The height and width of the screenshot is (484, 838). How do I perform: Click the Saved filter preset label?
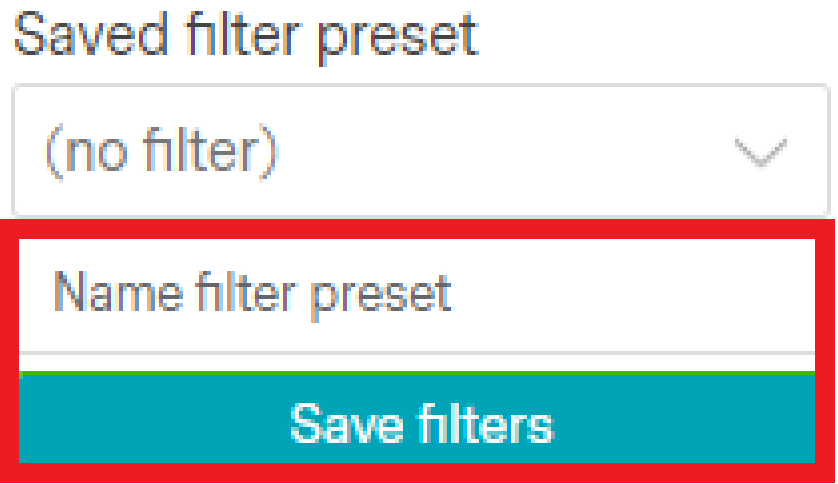pyautogui.click(x=244, y=36)
